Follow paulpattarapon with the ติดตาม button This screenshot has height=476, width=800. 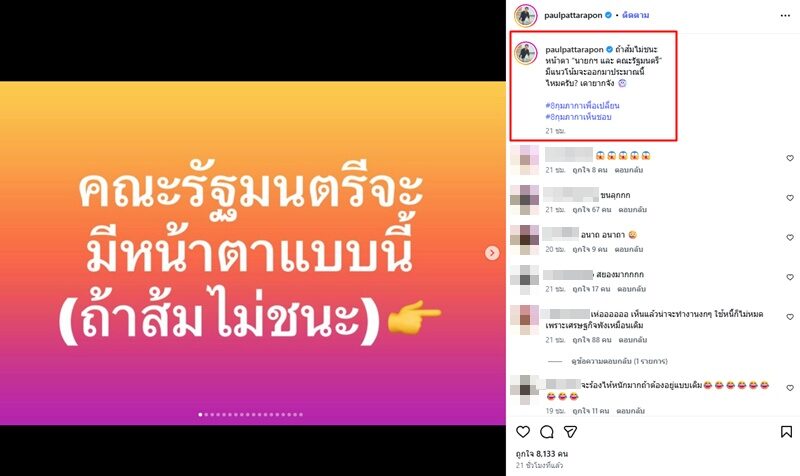tap(635, 15)
